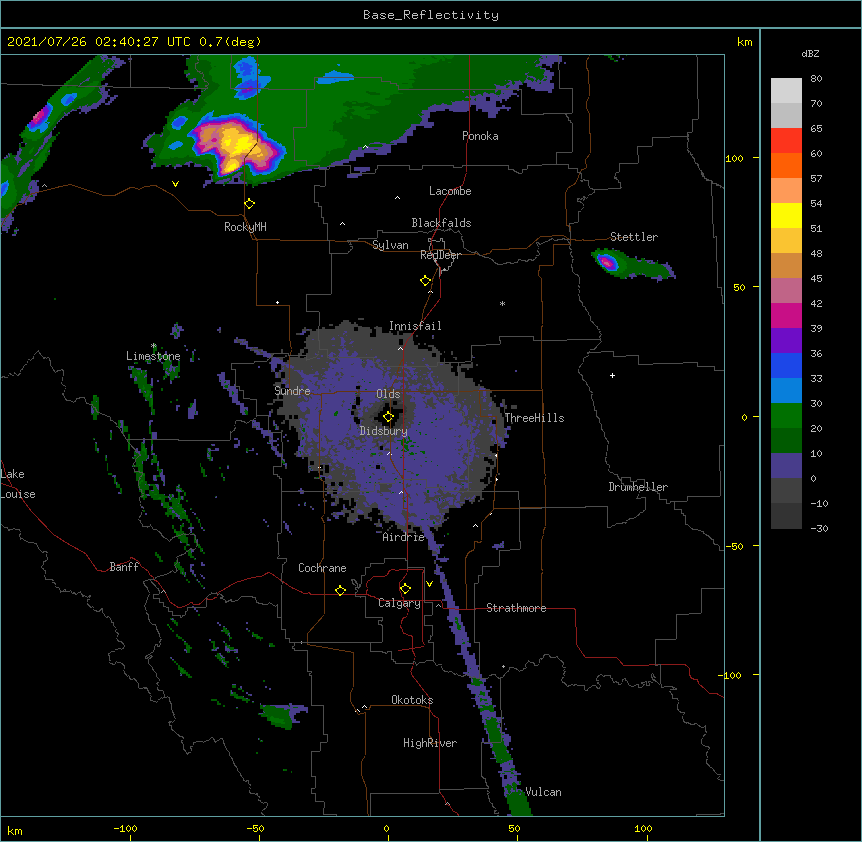Click the Sylvan town label
The width and height of the screenshot is (862, 842).
[x=390, y=245]
